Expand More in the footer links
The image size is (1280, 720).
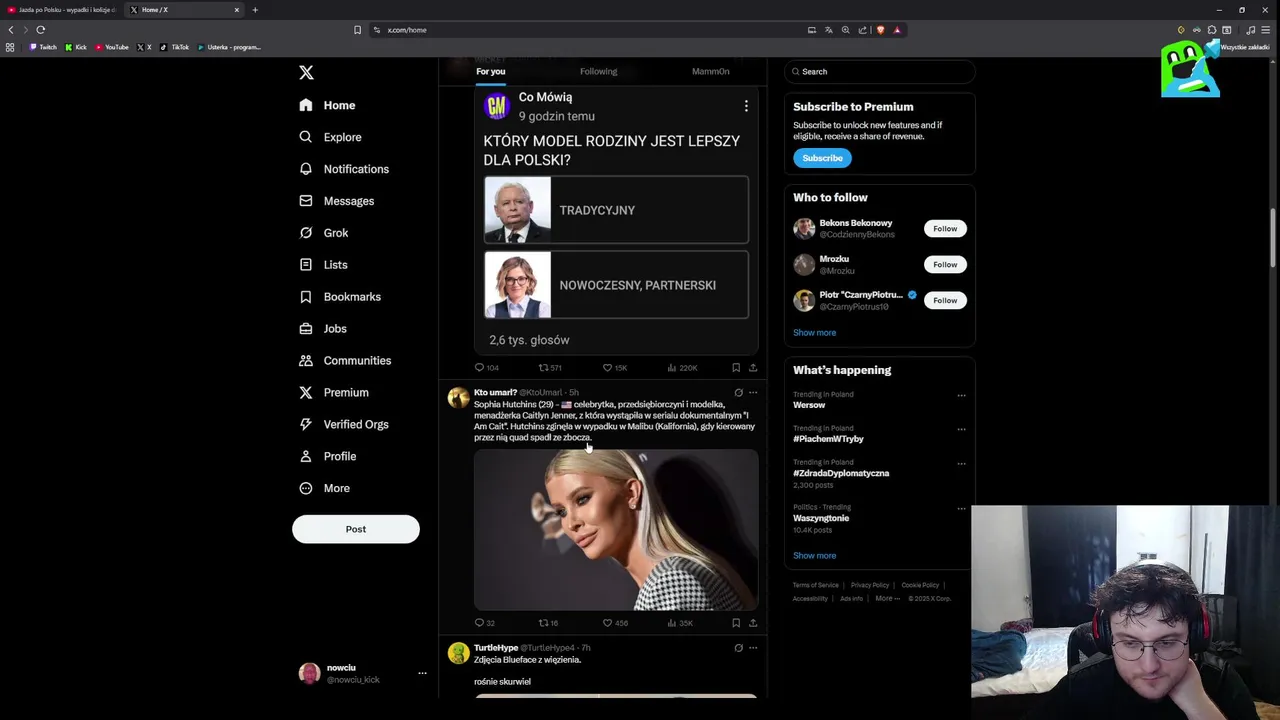[x=888, y=598]
